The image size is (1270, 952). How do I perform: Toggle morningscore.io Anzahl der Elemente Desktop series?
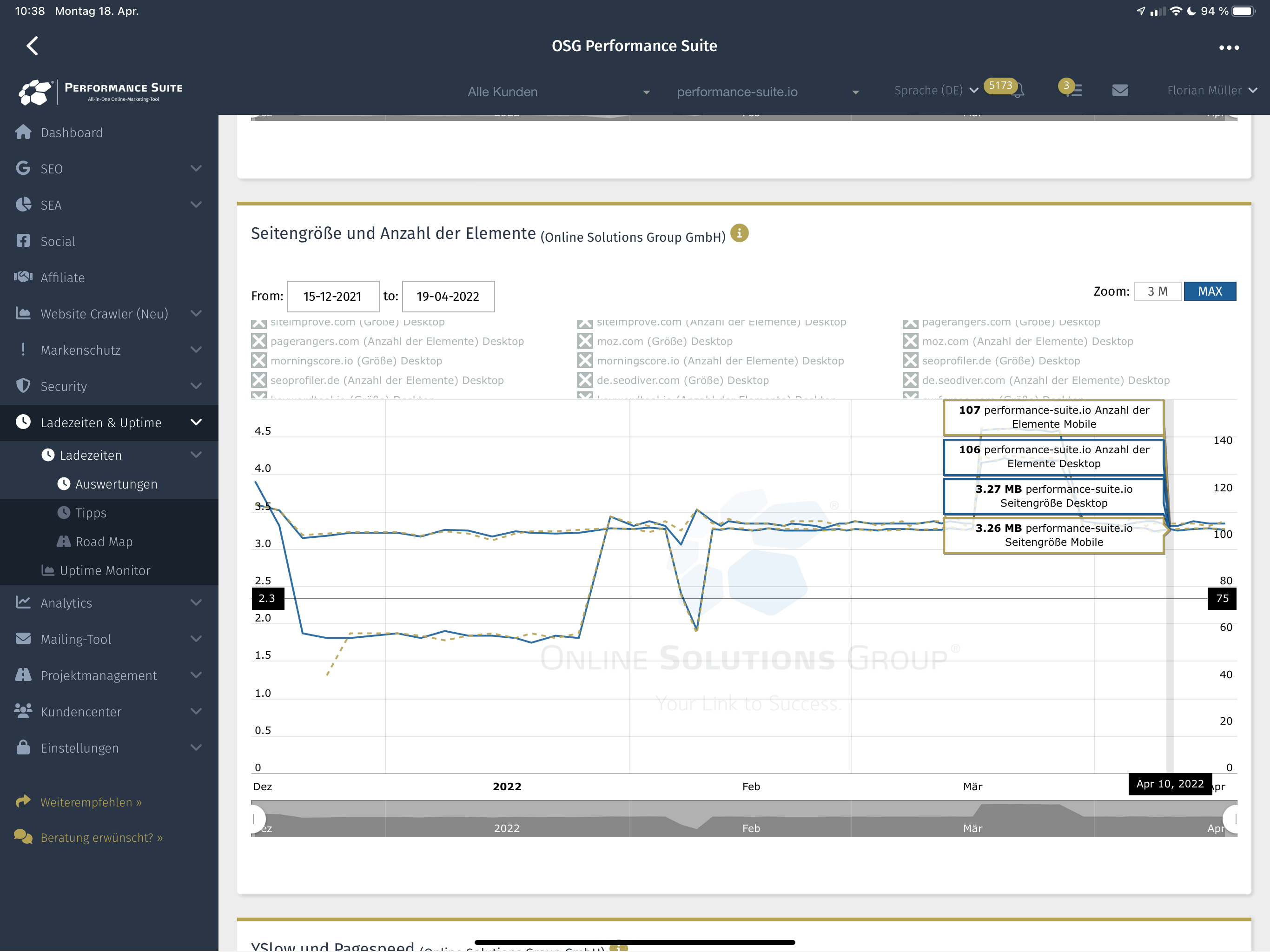coord(585,361)
